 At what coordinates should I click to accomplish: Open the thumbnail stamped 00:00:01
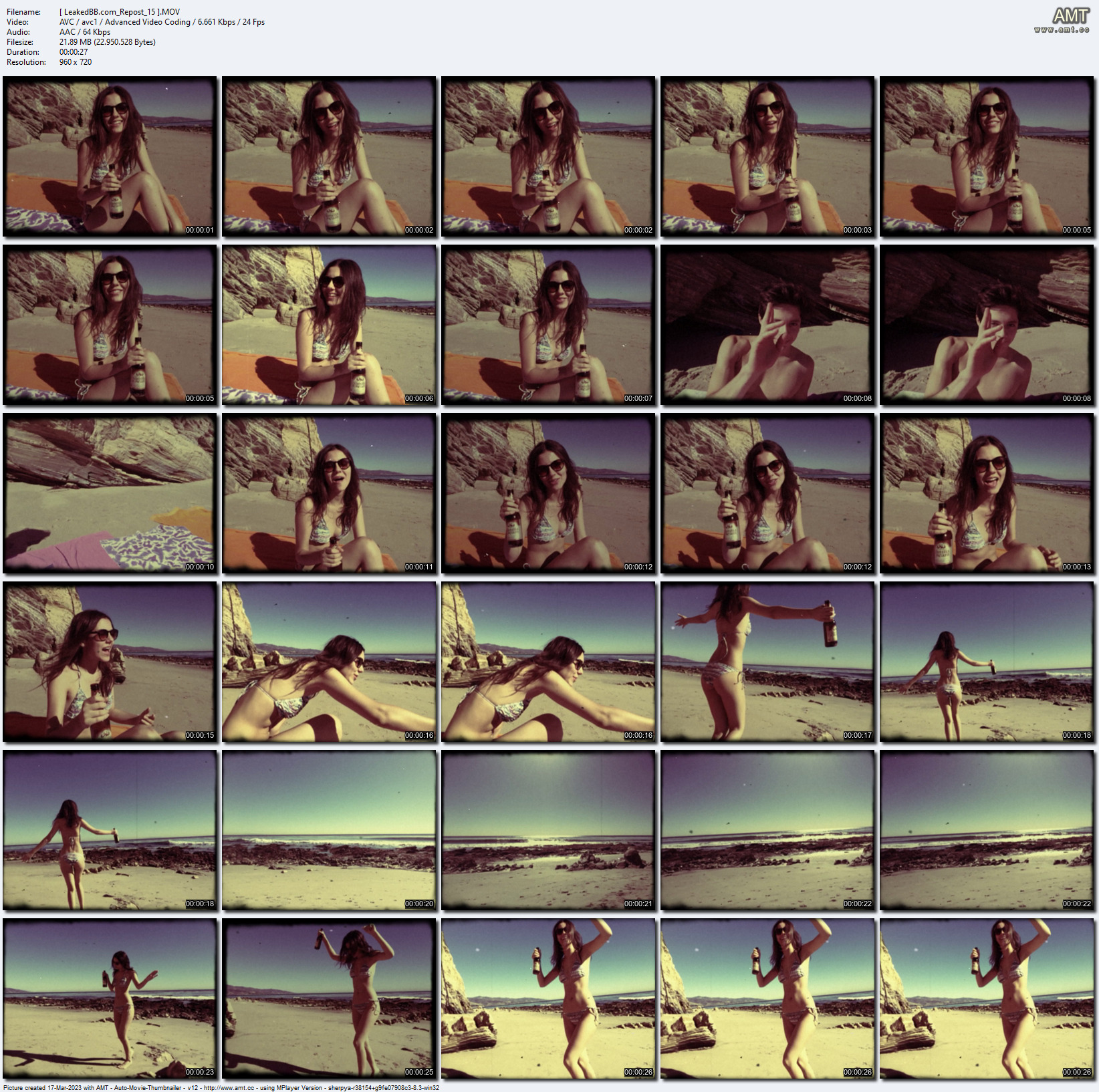tap(110, 156)
